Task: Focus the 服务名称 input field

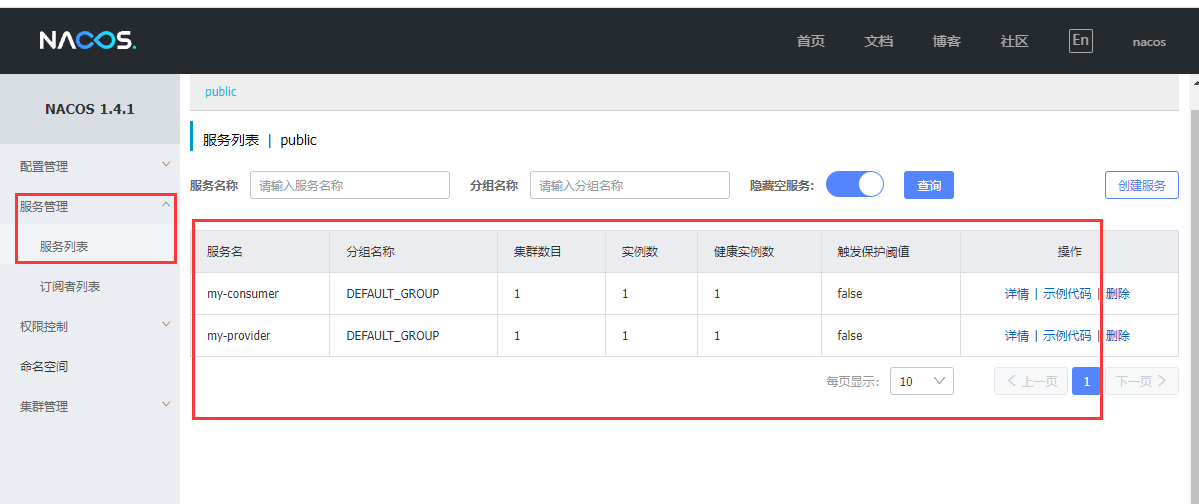Action: tap(349, 185)
